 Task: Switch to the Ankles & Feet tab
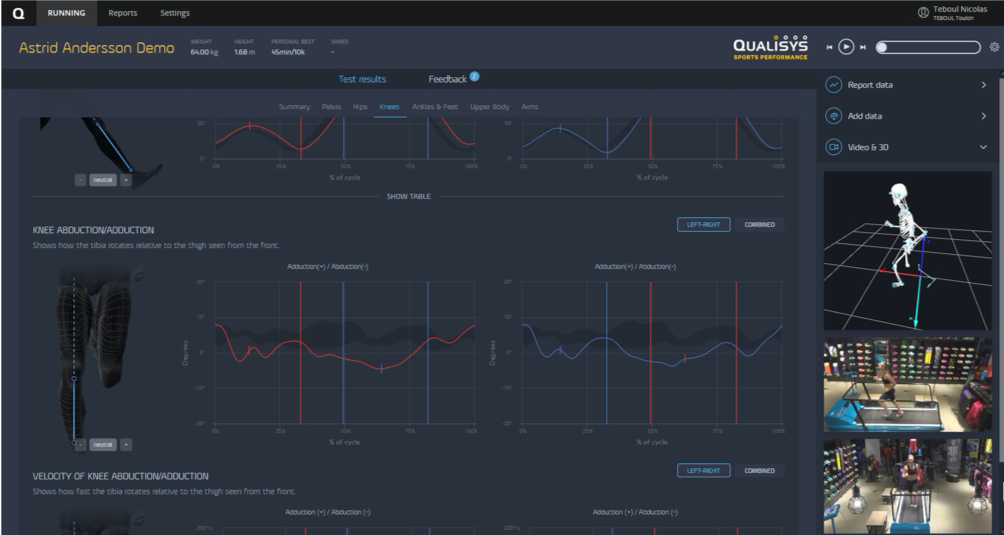point(435,106)
